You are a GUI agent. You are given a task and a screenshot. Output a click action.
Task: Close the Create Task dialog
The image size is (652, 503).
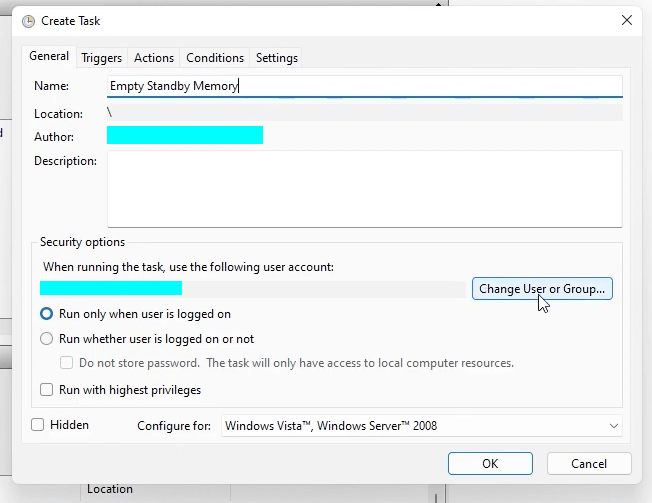[626, 20]
